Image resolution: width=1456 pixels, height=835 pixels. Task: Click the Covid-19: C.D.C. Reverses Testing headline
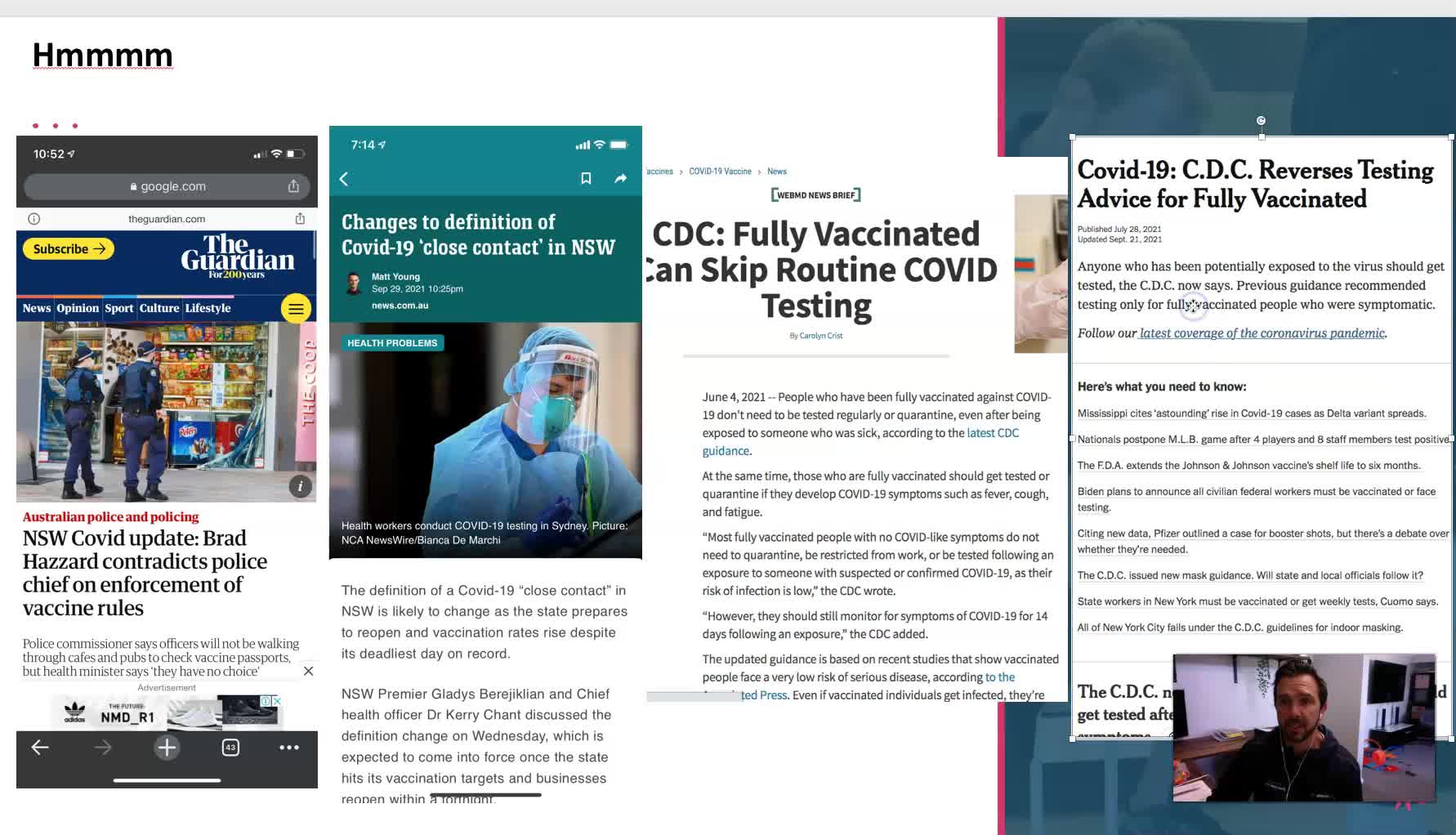point(1255,184)
